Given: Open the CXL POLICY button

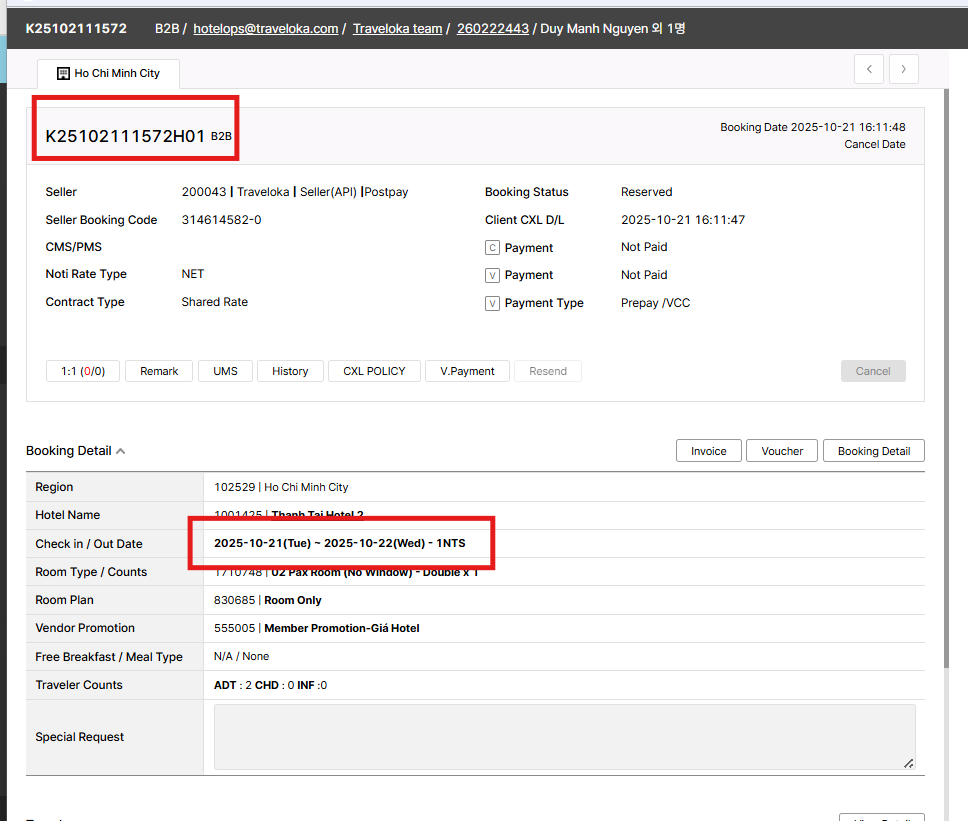Looking at the screenshot, I should [x=374, y=371].
